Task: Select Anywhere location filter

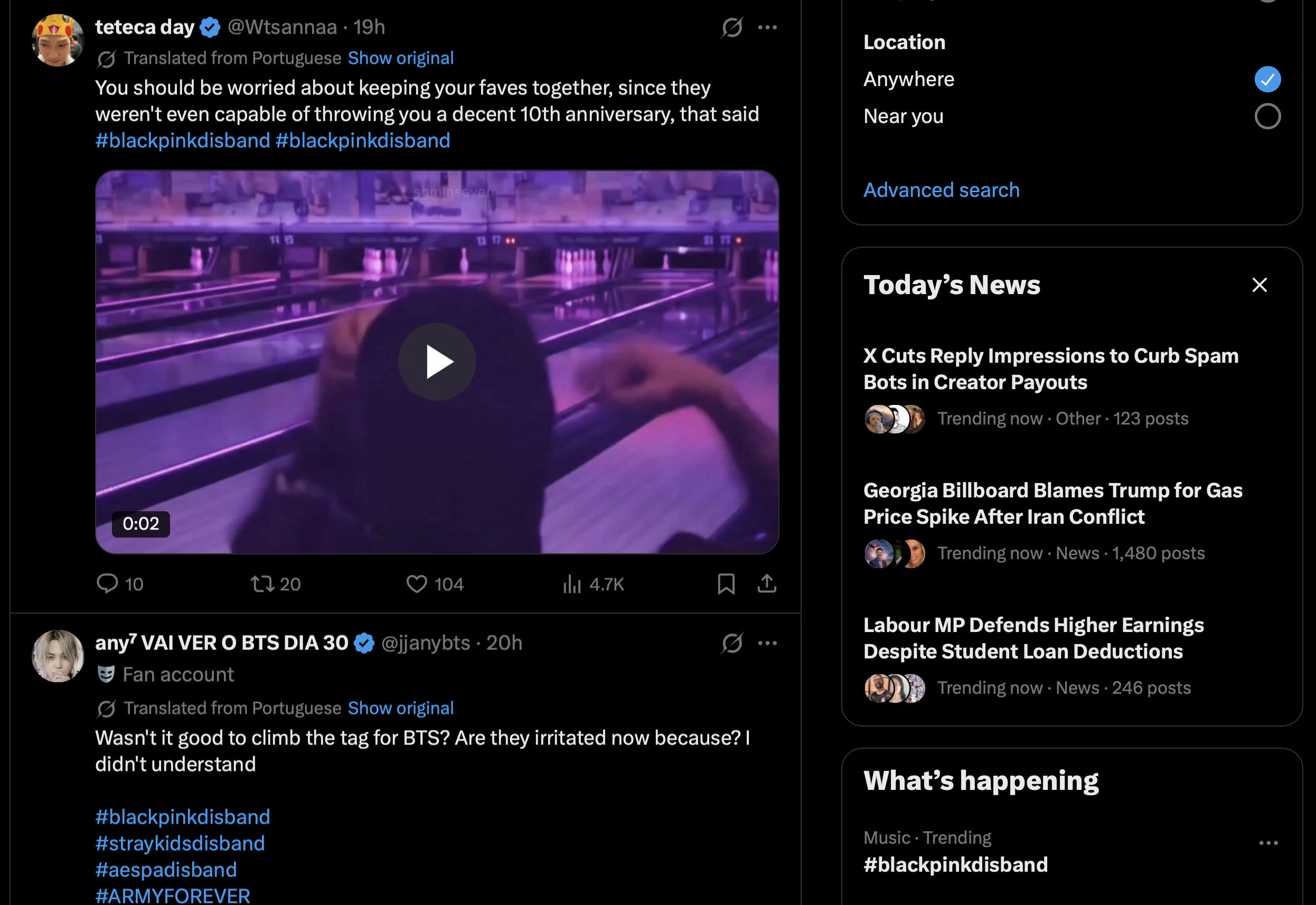Action: point(1071,79)
